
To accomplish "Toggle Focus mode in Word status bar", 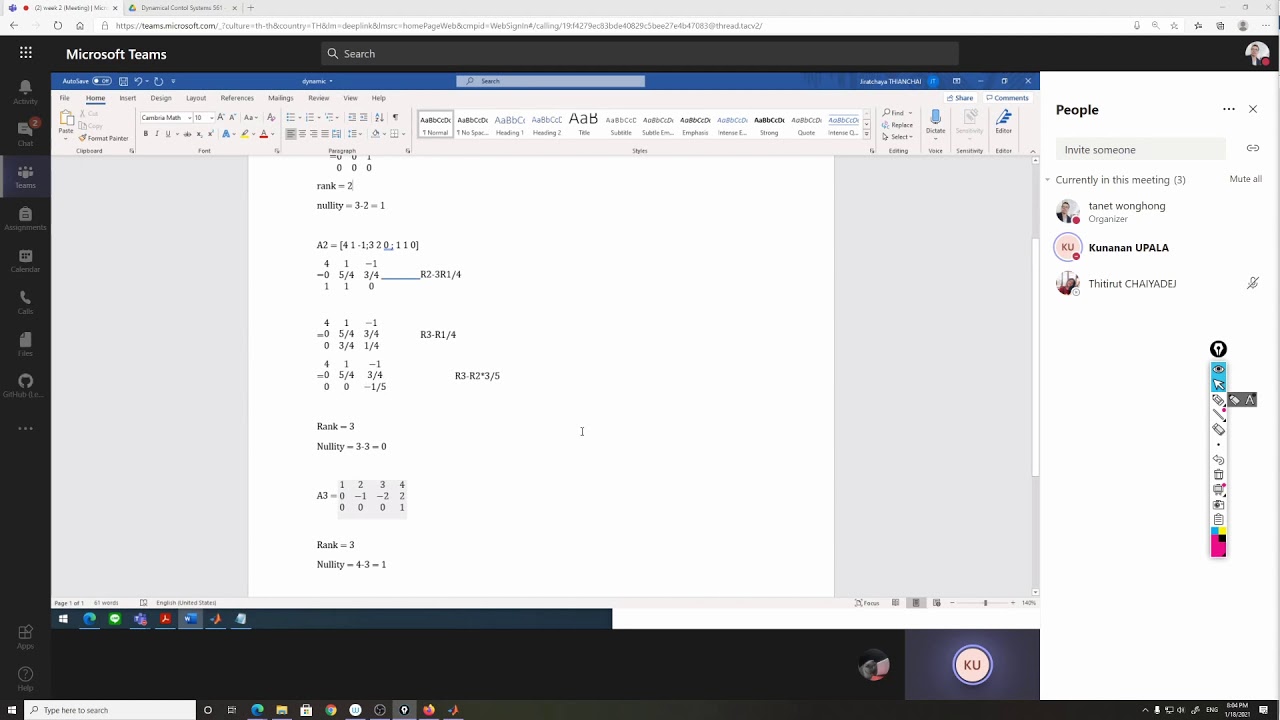I will (x=867, y=603).
